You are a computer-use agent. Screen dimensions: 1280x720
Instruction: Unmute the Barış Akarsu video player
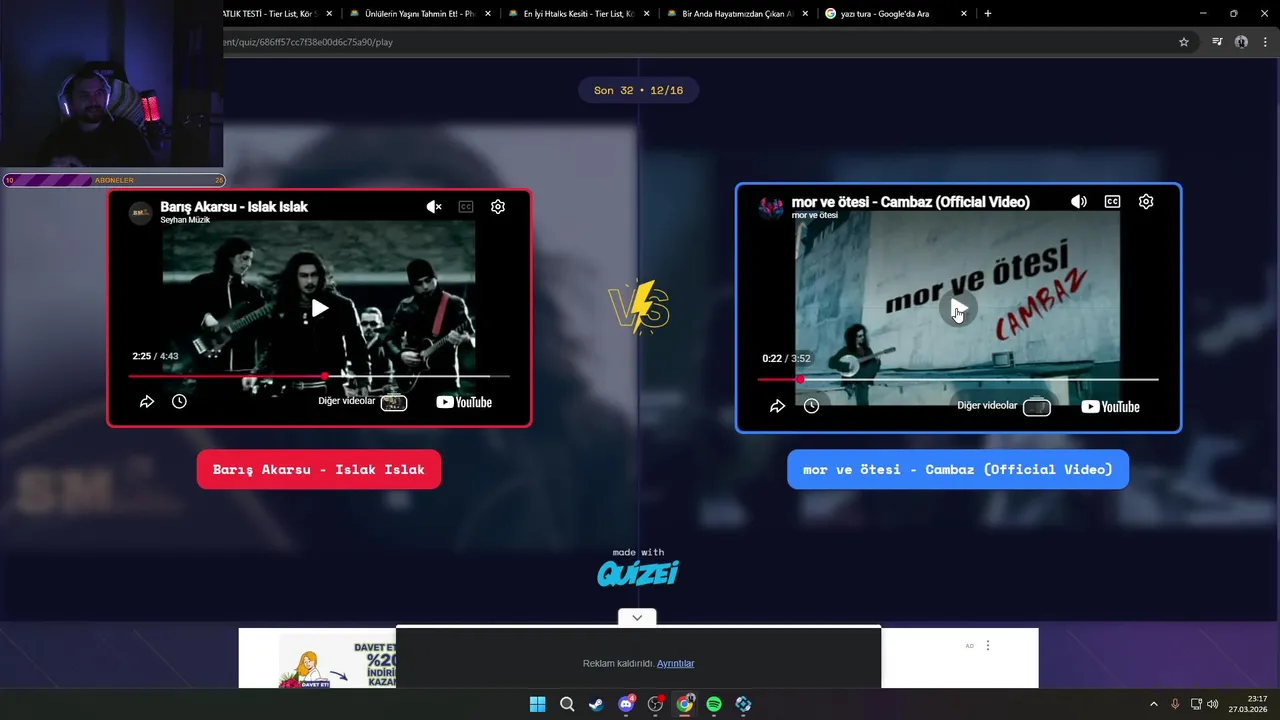click(x=433, y=207)
